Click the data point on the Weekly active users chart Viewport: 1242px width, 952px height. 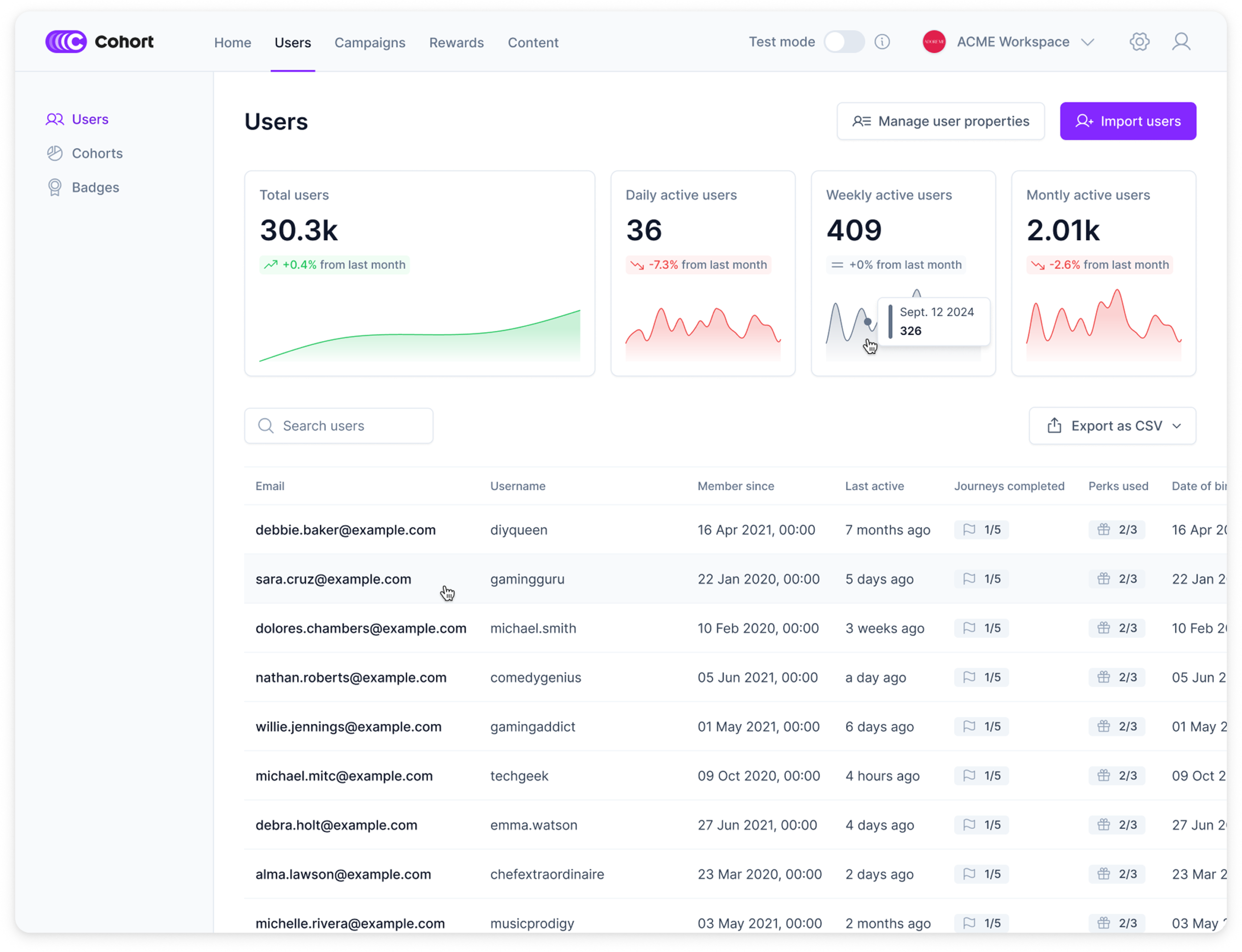(x=867, y=322)
